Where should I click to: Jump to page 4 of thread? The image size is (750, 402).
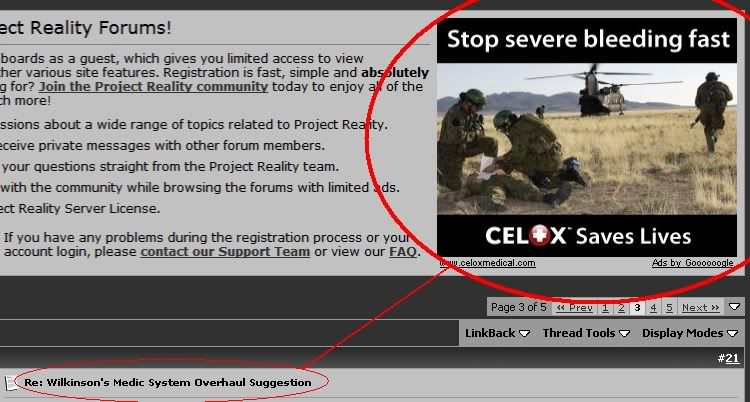(x=653, y=308)
